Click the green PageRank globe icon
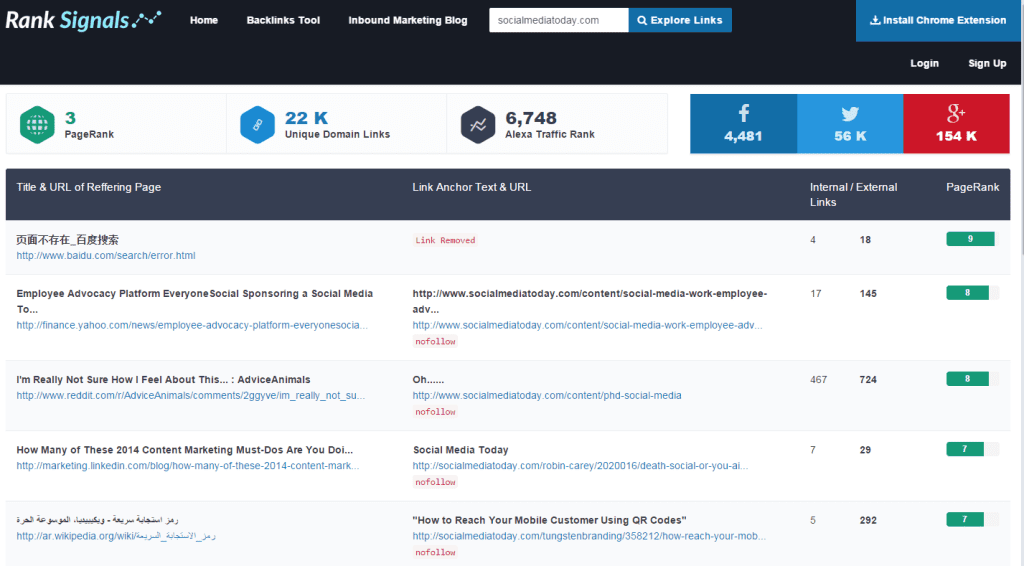This screenshot has height=566, width=1024. (x=37, y=125)
